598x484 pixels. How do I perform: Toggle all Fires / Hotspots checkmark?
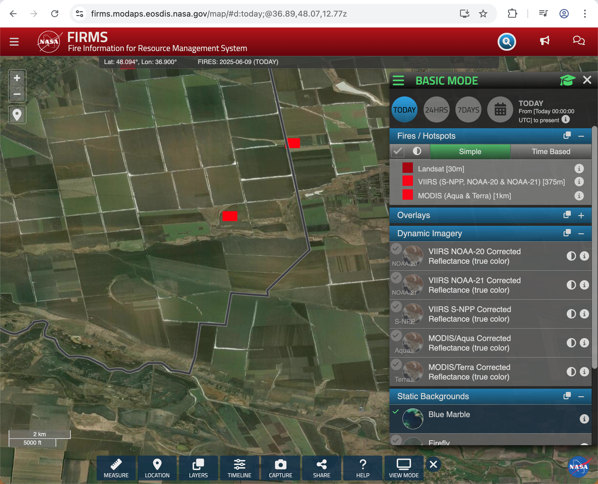coord(398,151)
